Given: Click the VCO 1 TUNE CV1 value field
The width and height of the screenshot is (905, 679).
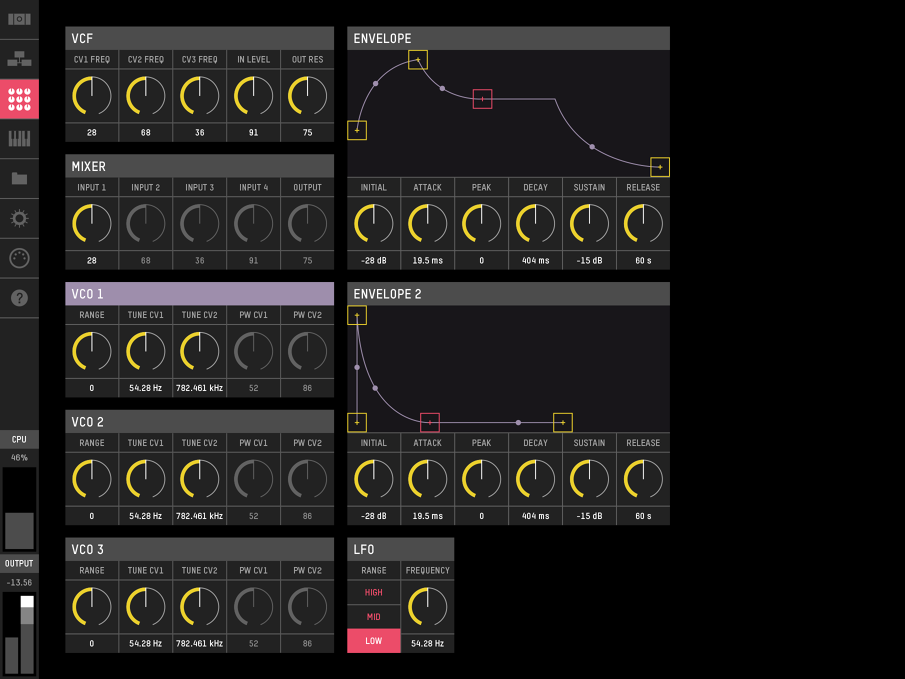Looking at the screenshot, I should pyautogui.click(x=146, y=388).
